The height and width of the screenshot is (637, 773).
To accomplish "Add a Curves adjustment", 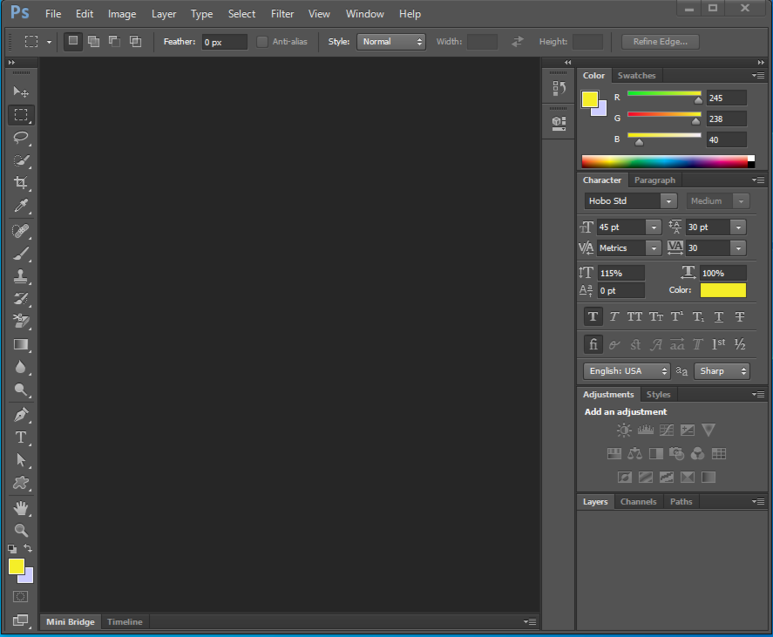I will (667, 430).
